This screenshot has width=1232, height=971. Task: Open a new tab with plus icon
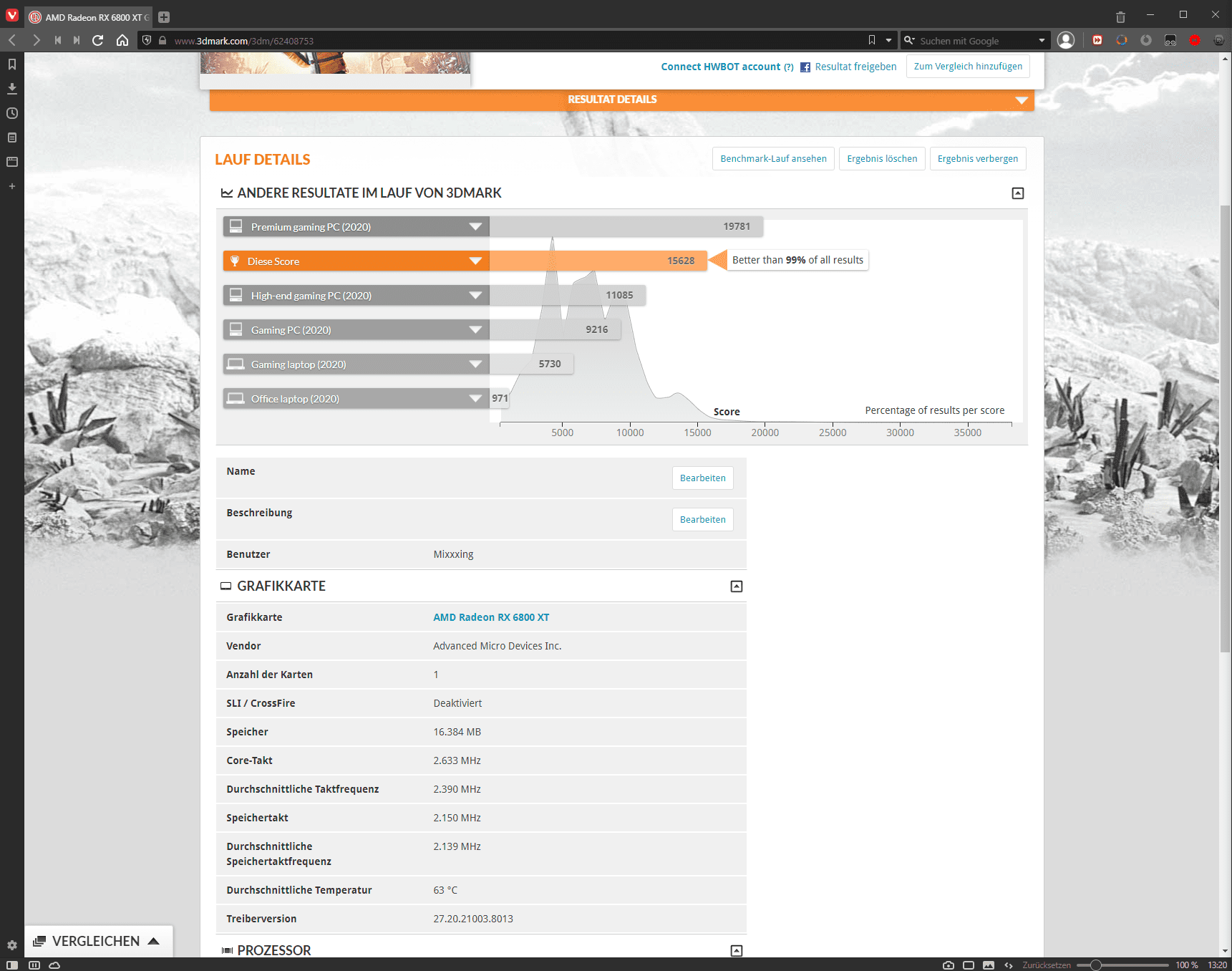tap(164, 17)
